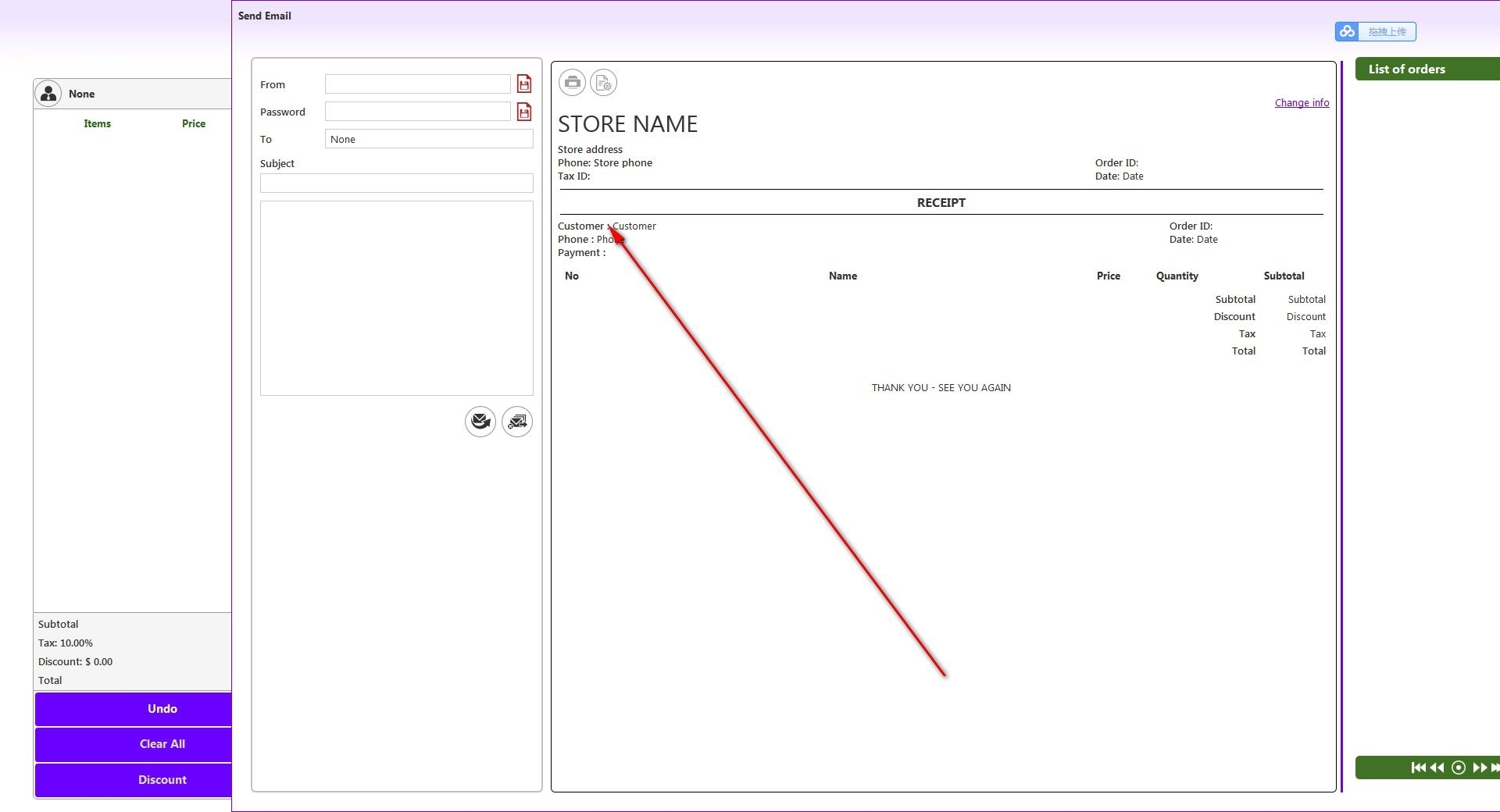Click the No column header in receipt

(572, 276)
